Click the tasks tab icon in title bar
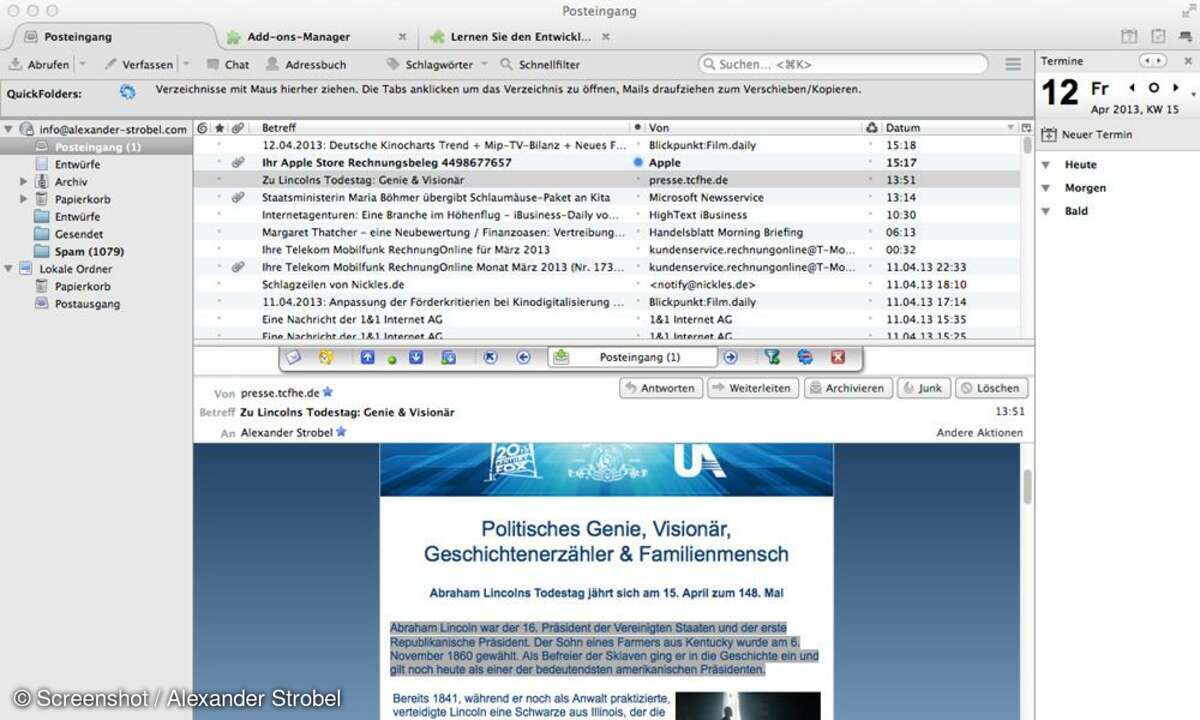This screenshot has width=1200, height=720. [1158, 37]
